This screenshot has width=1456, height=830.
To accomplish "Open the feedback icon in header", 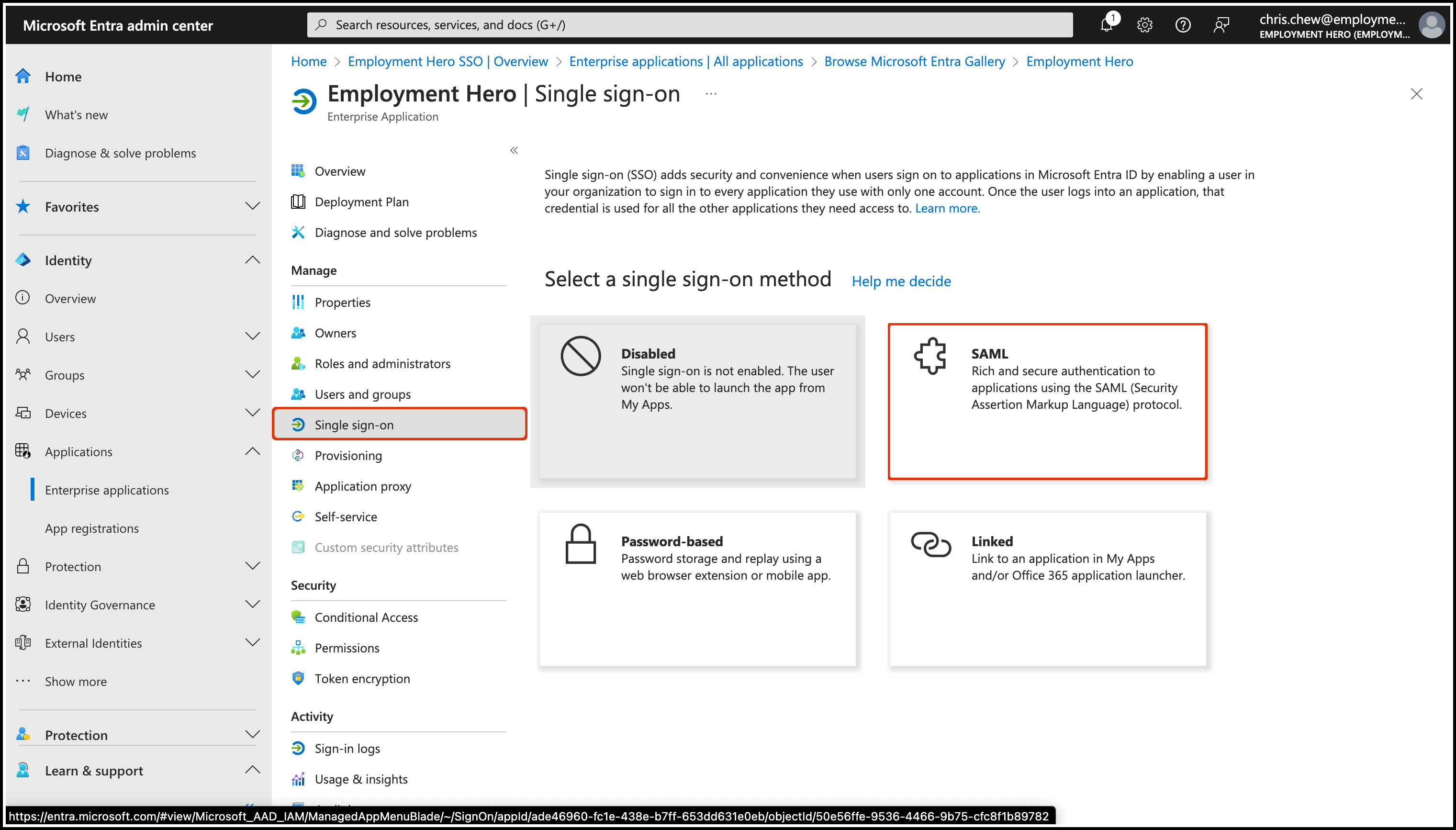I will tap(1221, 25).
